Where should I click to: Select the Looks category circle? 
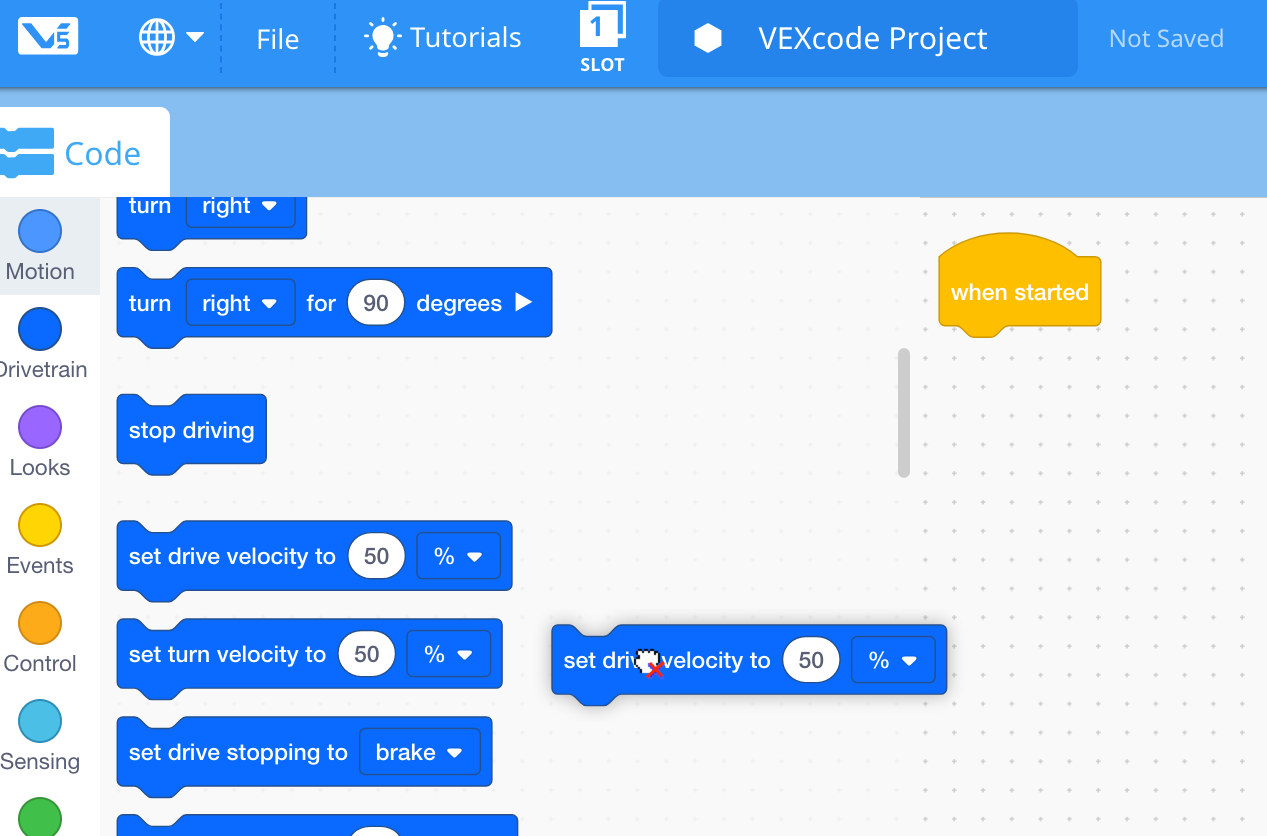(x=40, y=427)
